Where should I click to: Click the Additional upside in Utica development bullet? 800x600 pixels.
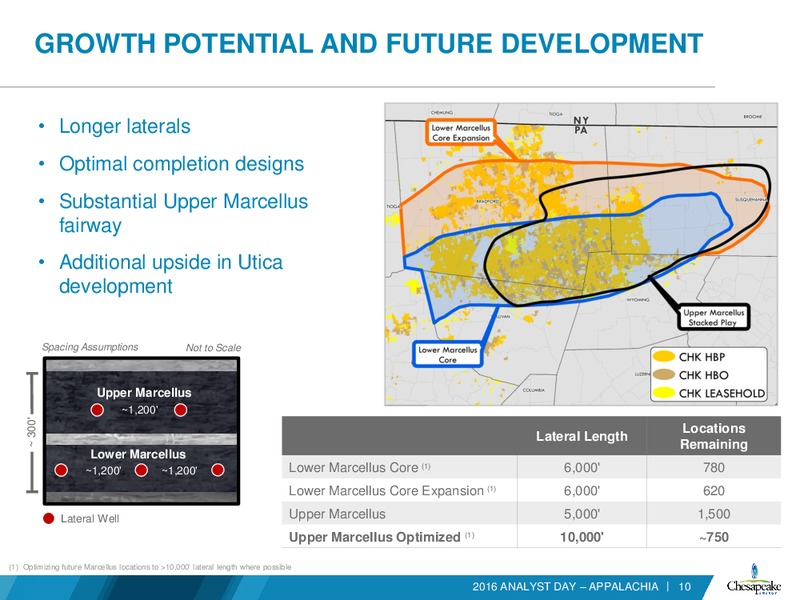(170, 274)
